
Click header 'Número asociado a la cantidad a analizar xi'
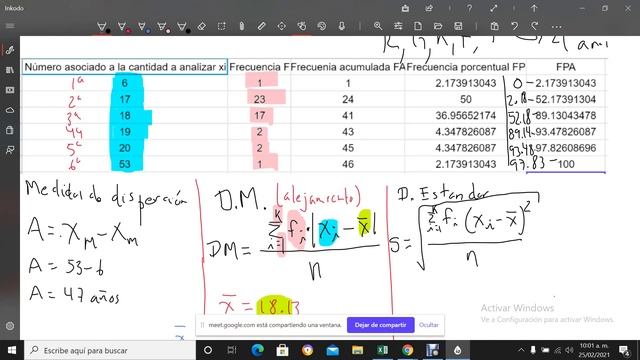point(124,67)
